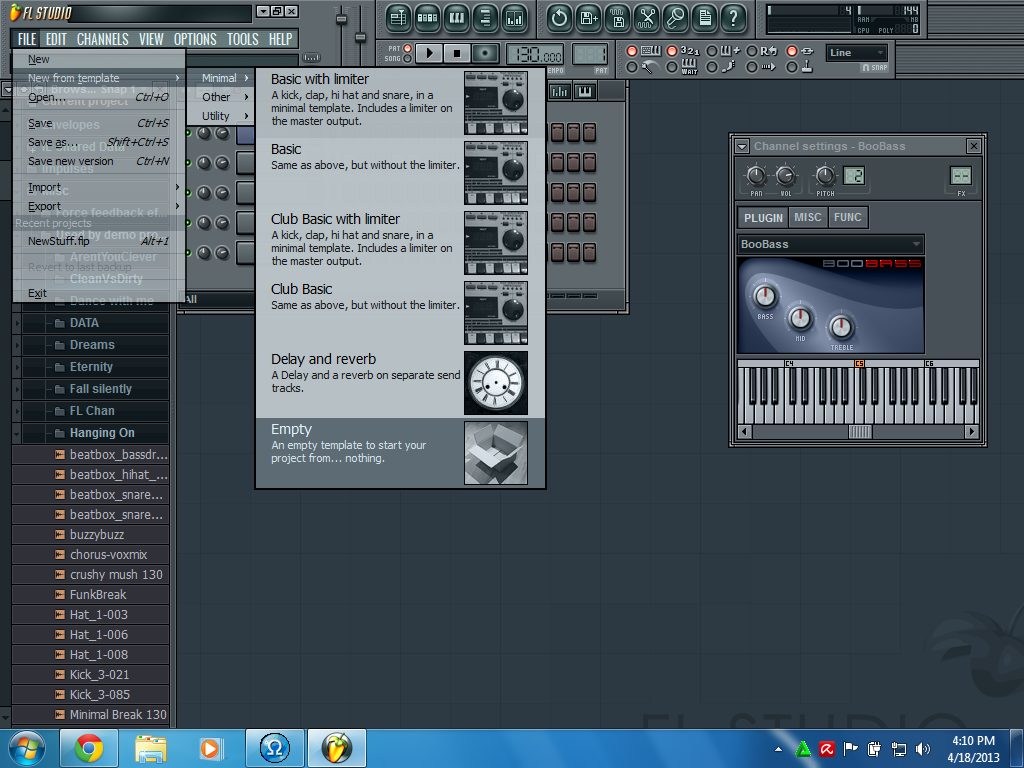Switch to MISC tab in Channel settings

tap(808, 217)
